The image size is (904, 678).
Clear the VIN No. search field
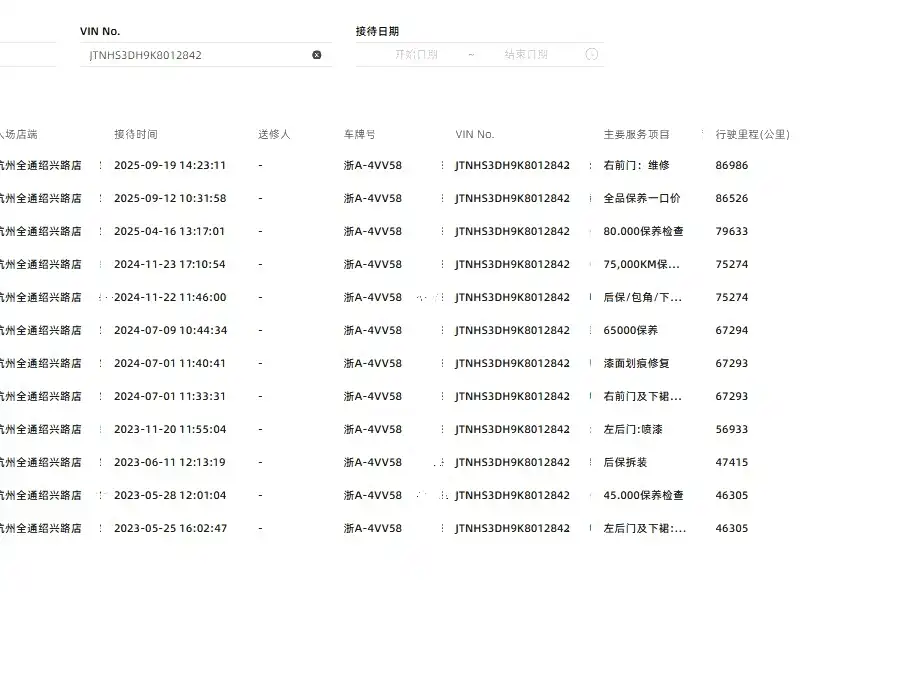tap(317, 55)
